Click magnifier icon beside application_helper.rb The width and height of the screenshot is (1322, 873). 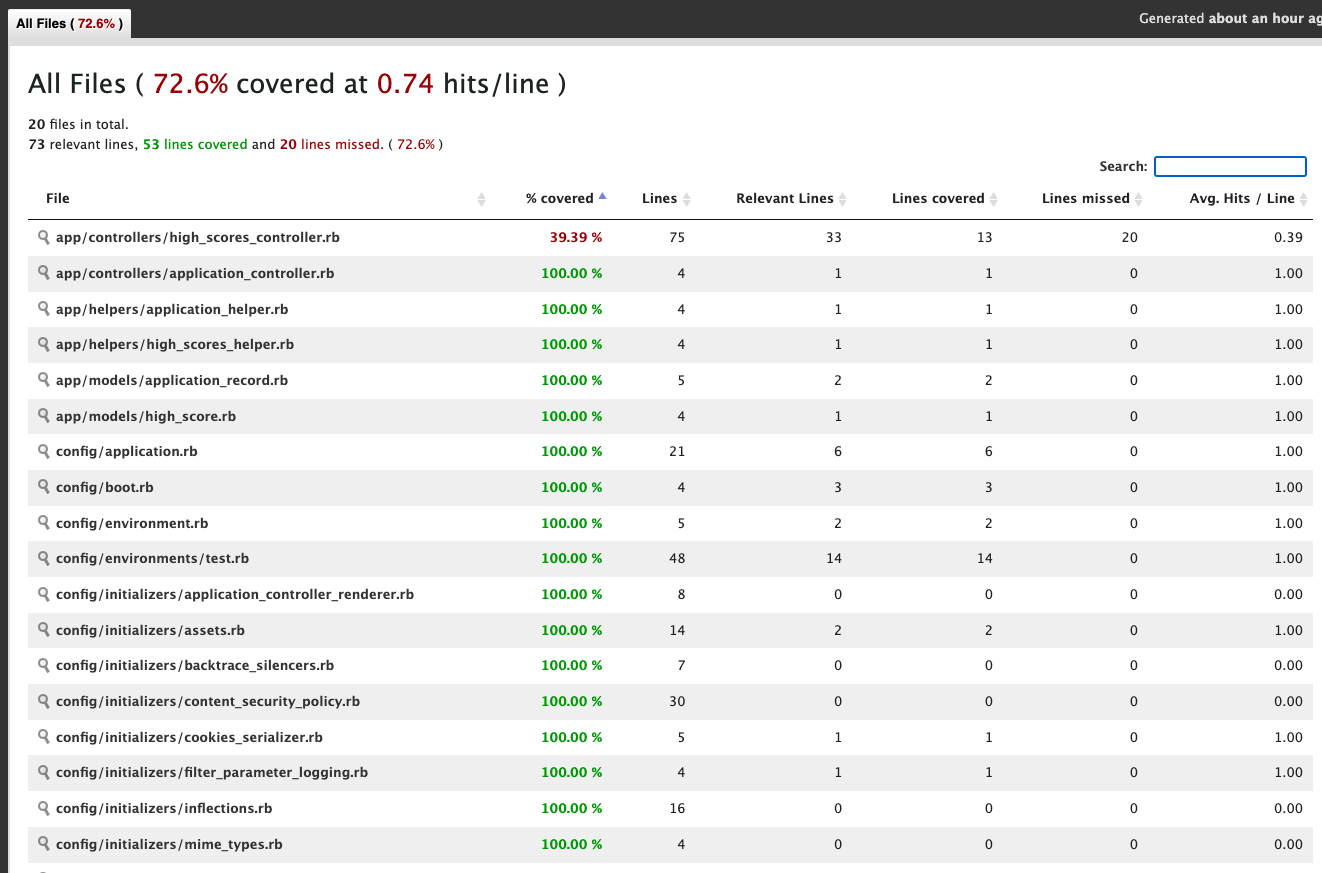[43, 309]
